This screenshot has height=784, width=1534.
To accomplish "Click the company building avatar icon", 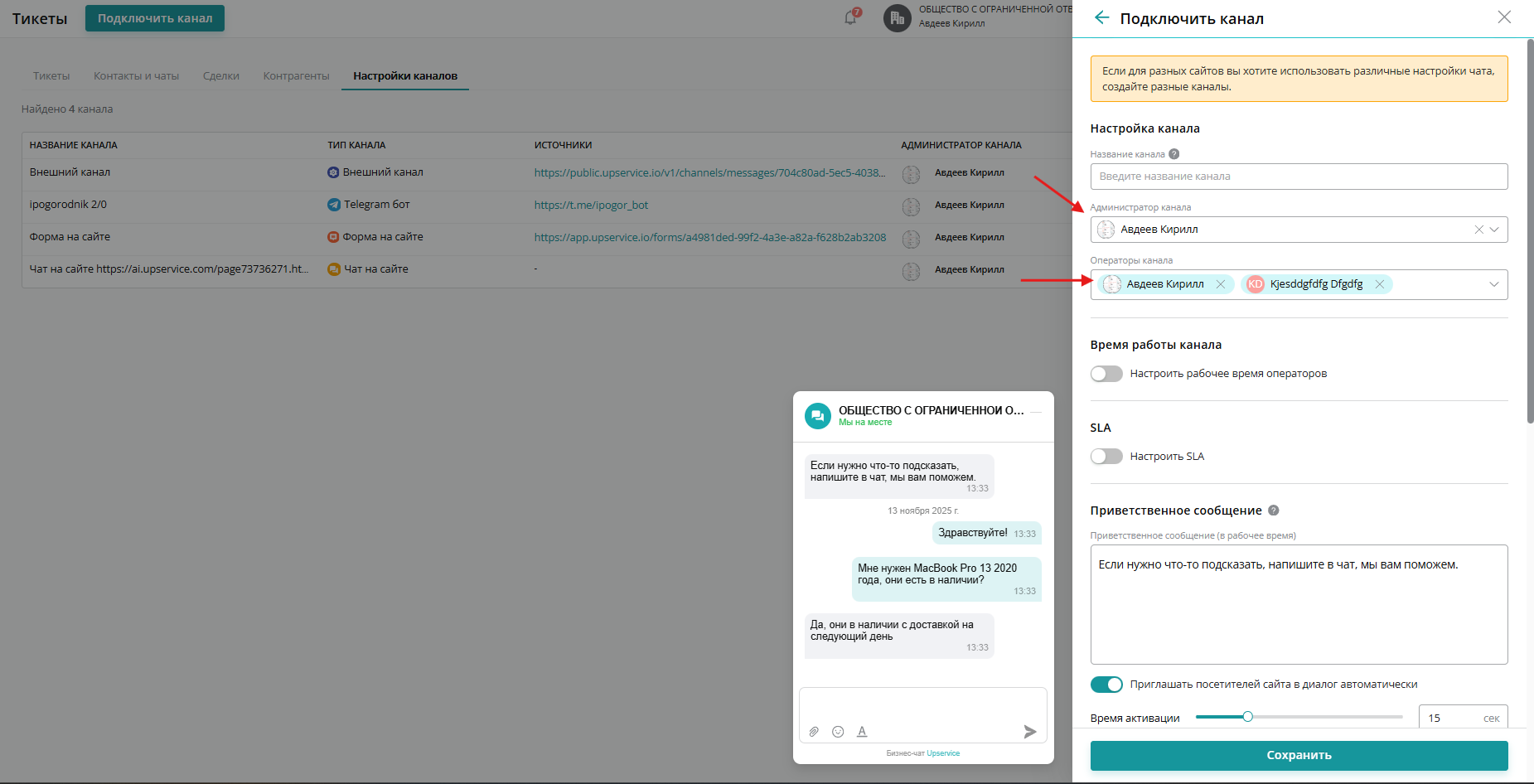I will 898,18.
